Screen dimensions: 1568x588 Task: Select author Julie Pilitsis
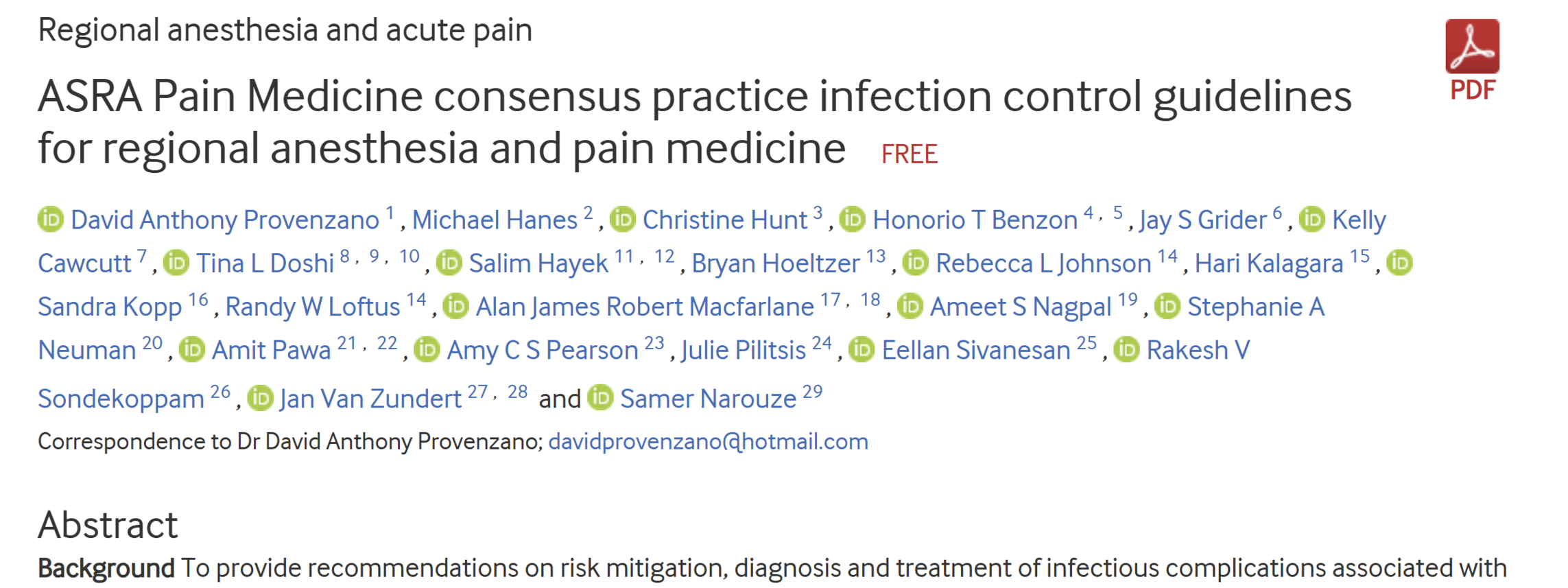pos(744,351)
